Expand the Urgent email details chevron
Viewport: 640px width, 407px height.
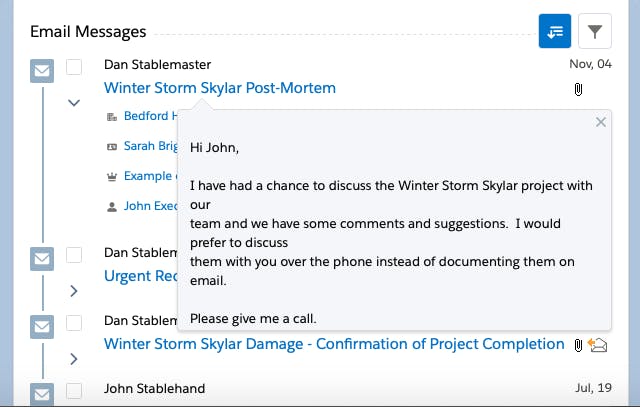pos(74,291)
